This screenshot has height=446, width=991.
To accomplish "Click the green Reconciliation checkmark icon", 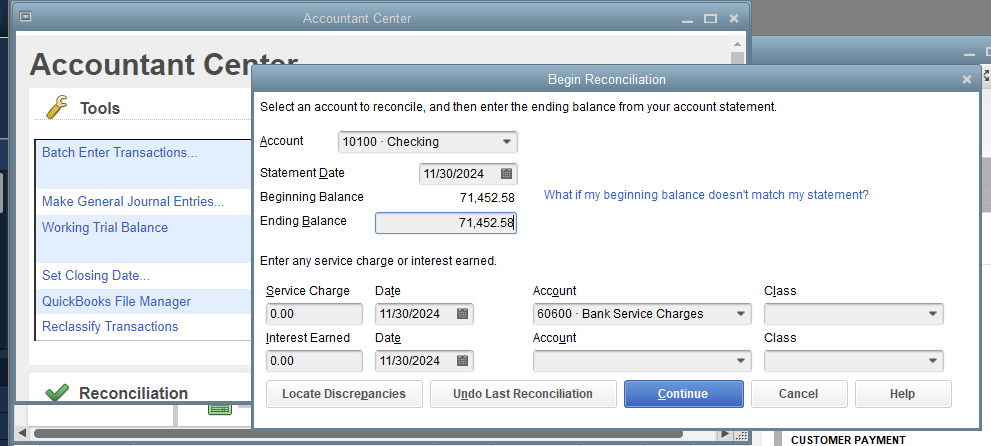I will (57, 393).
